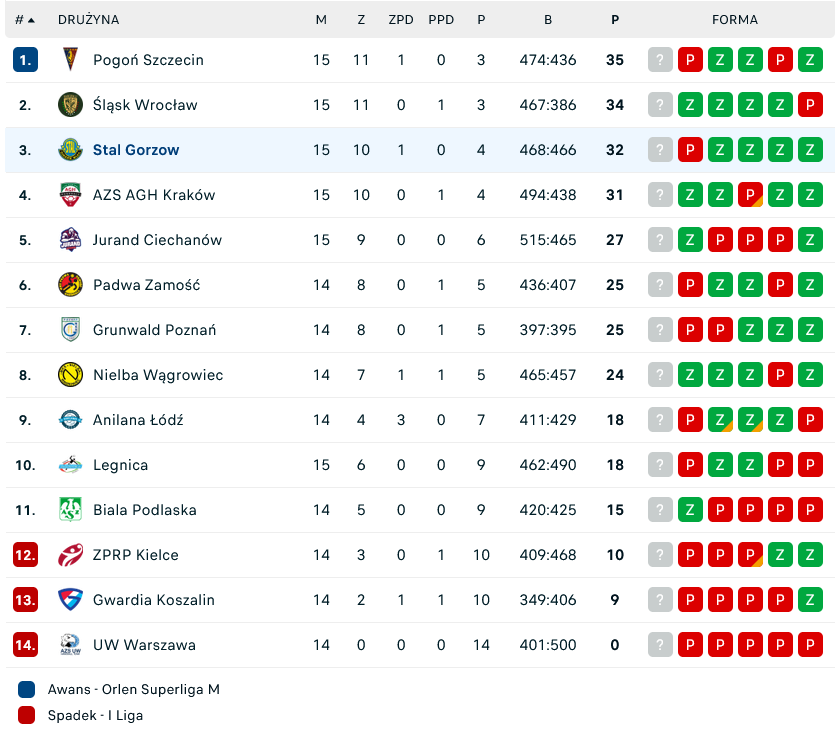Sort table by the # rank column
This screenshot has height=735, width=840.
(x=25, y=20)
